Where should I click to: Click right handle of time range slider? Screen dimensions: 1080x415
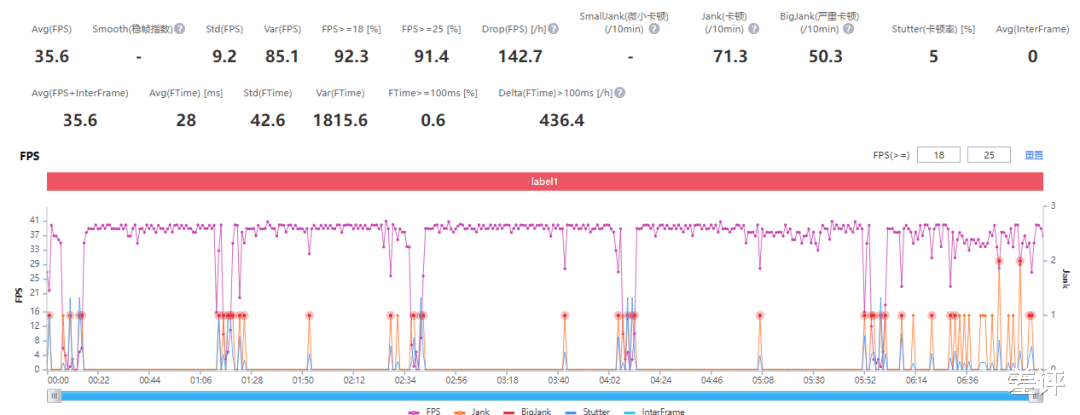coord(1036,395)
